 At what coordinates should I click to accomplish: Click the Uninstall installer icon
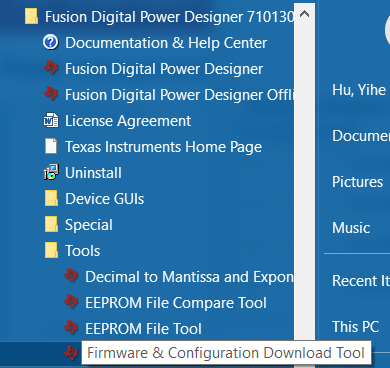coord(51,172)
